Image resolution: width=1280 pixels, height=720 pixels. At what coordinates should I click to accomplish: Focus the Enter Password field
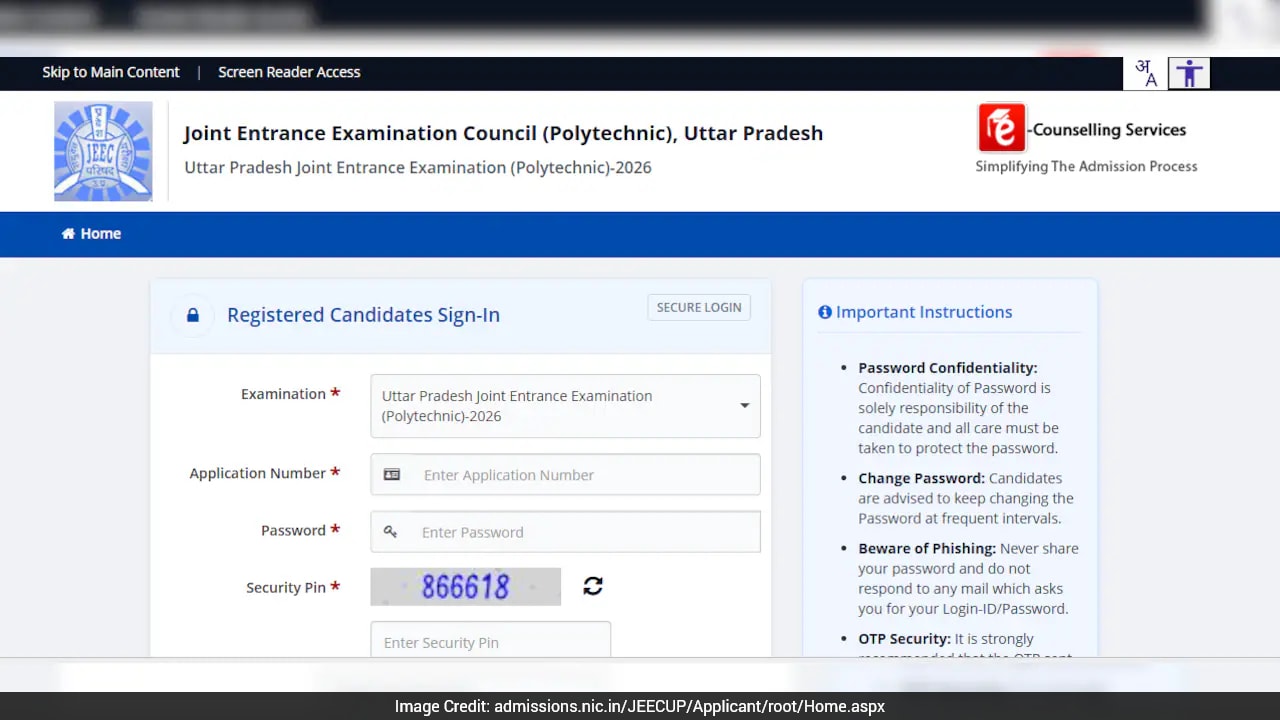(x=565, y=532)
